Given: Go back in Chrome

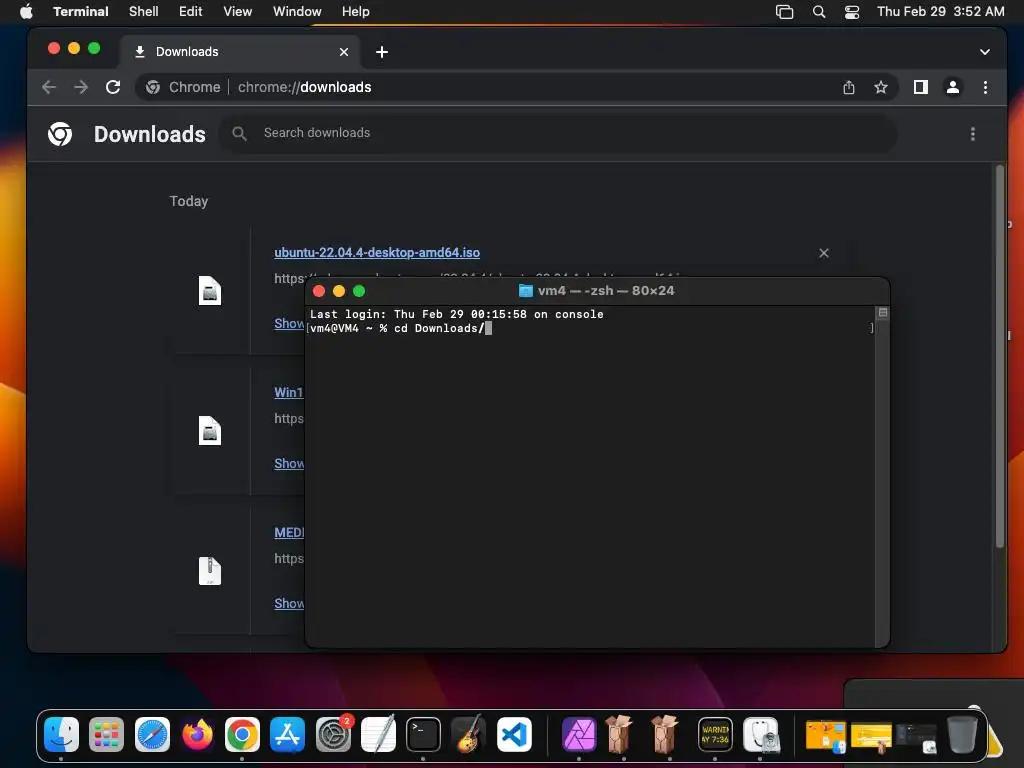Looking at the screenshot, I should tap(49, 87).
